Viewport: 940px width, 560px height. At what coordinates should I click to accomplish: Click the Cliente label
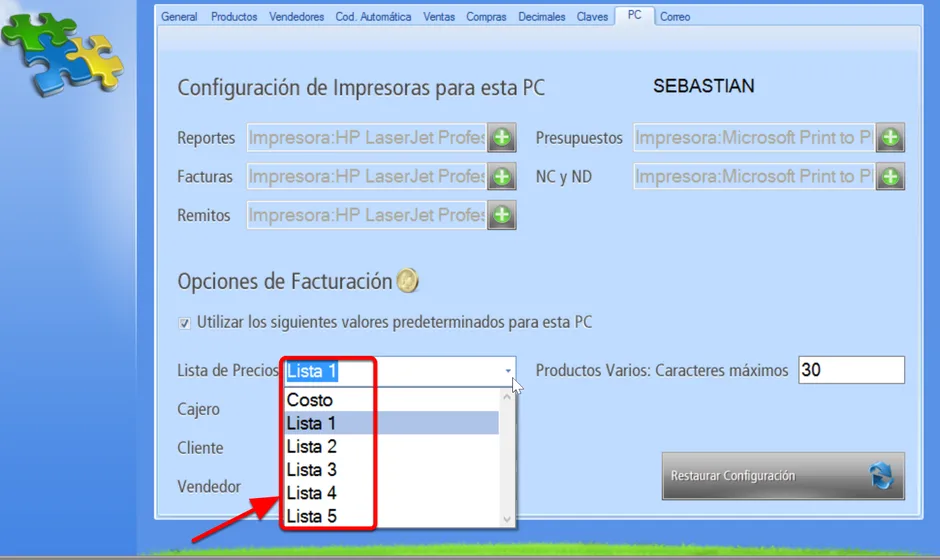200,448
